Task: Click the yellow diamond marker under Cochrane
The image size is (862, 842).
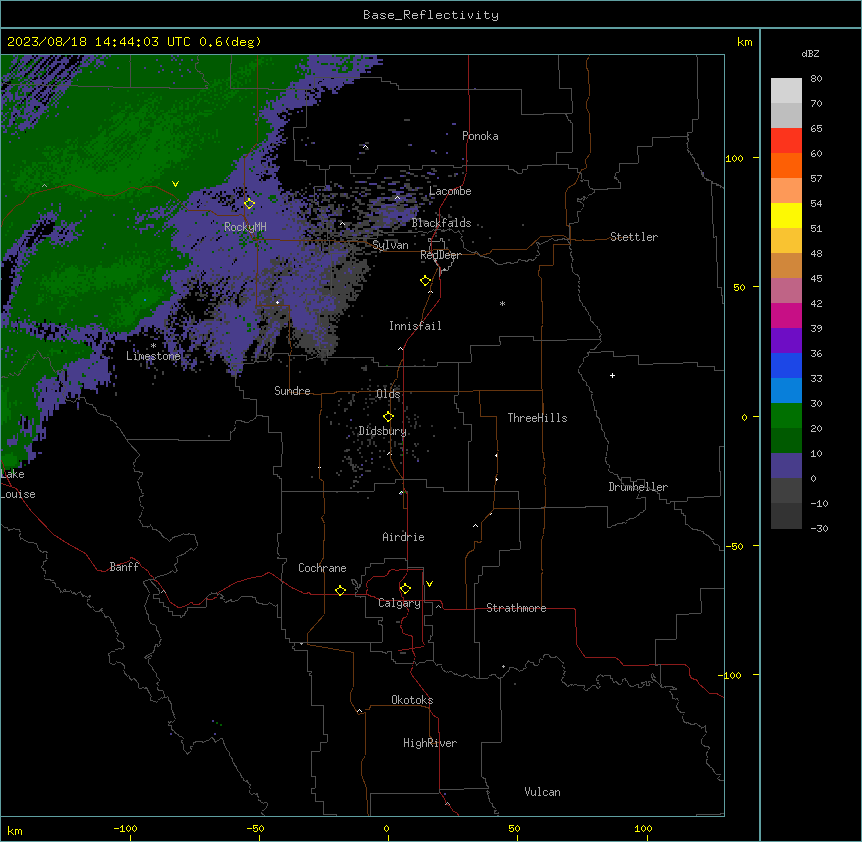Action: coord(340,590)
